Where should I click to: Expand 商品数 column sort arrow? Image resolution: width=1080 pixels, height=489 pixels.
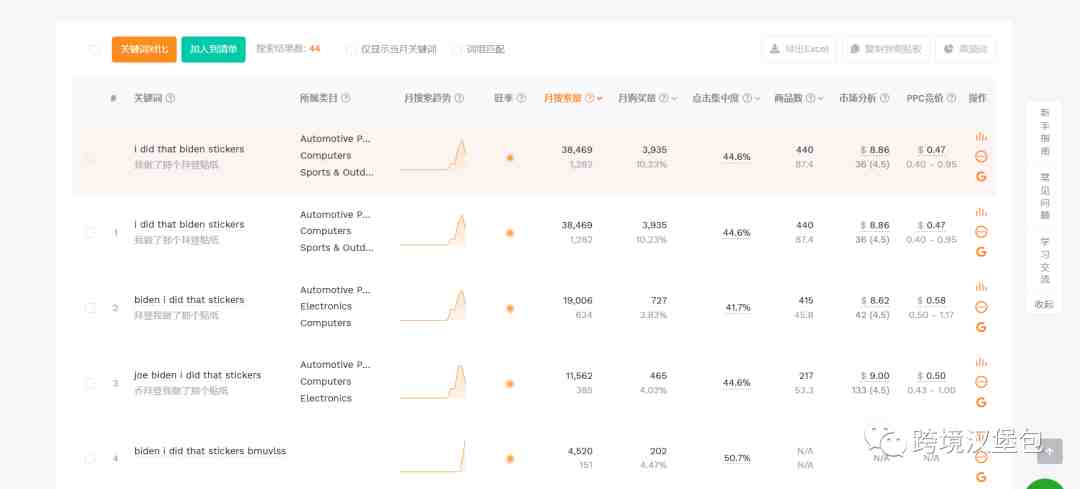821,98
